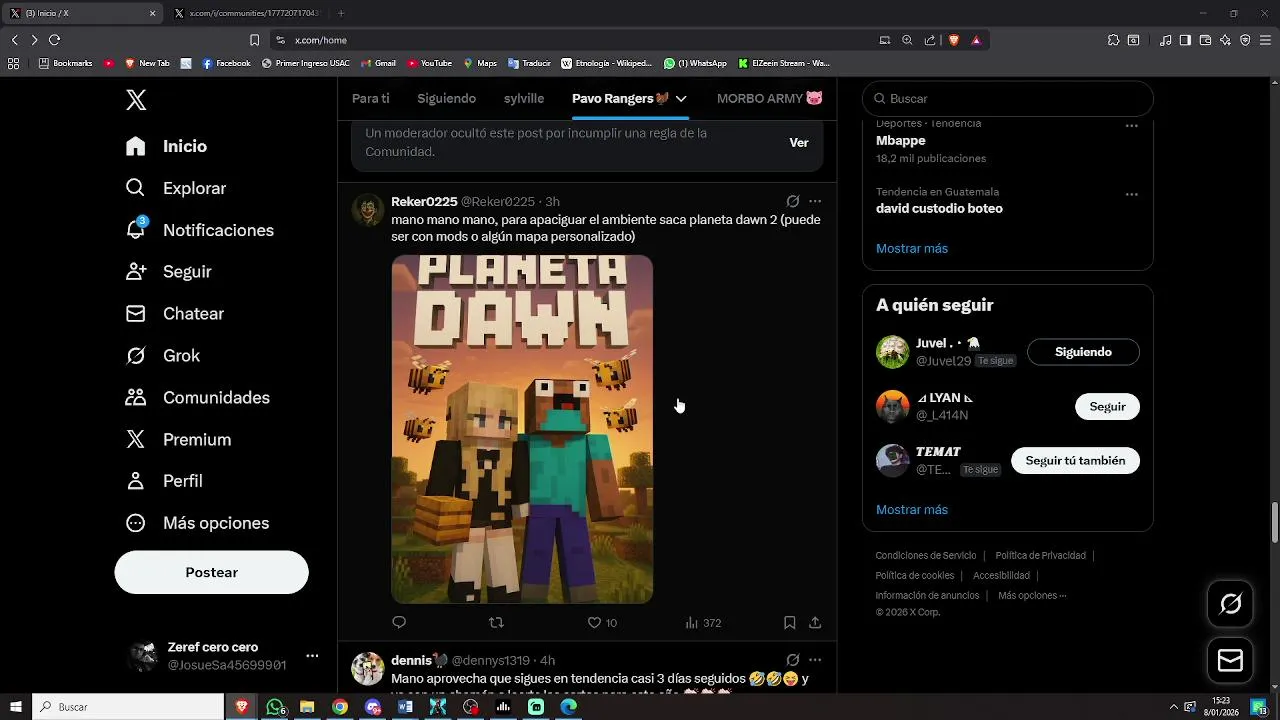Reload the page in browser toolbar
The height and width of the screenshot is (720, 1280).
(54, 40)
